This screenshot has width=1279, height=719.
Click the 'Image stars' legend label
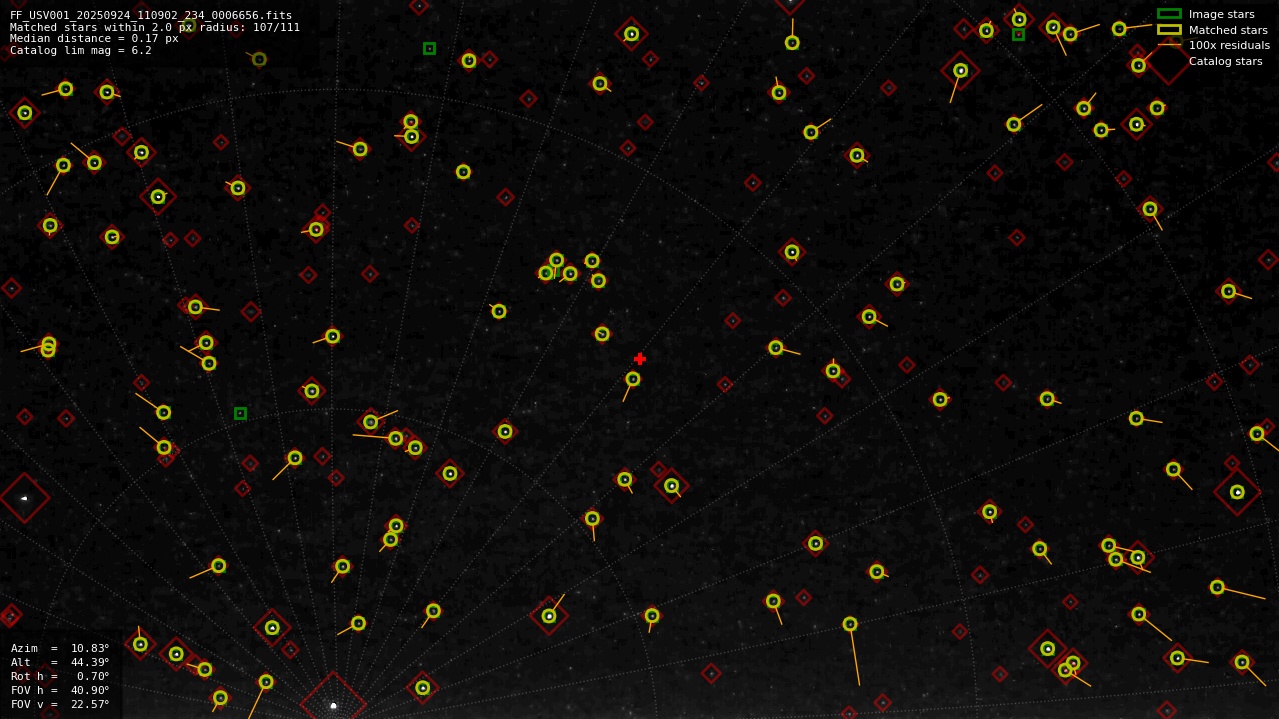(1222, 14)
